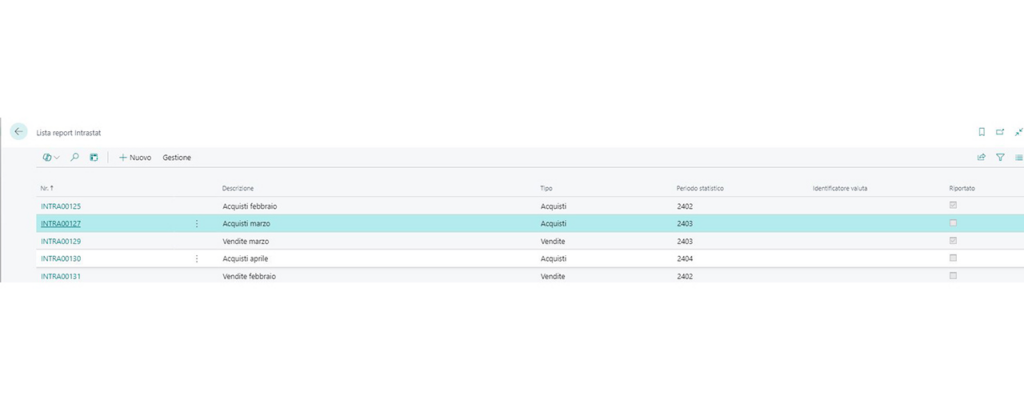The width and height of the screenshot is (1024, 400).
Task: Click the bookmark icon
Action: 982,132
